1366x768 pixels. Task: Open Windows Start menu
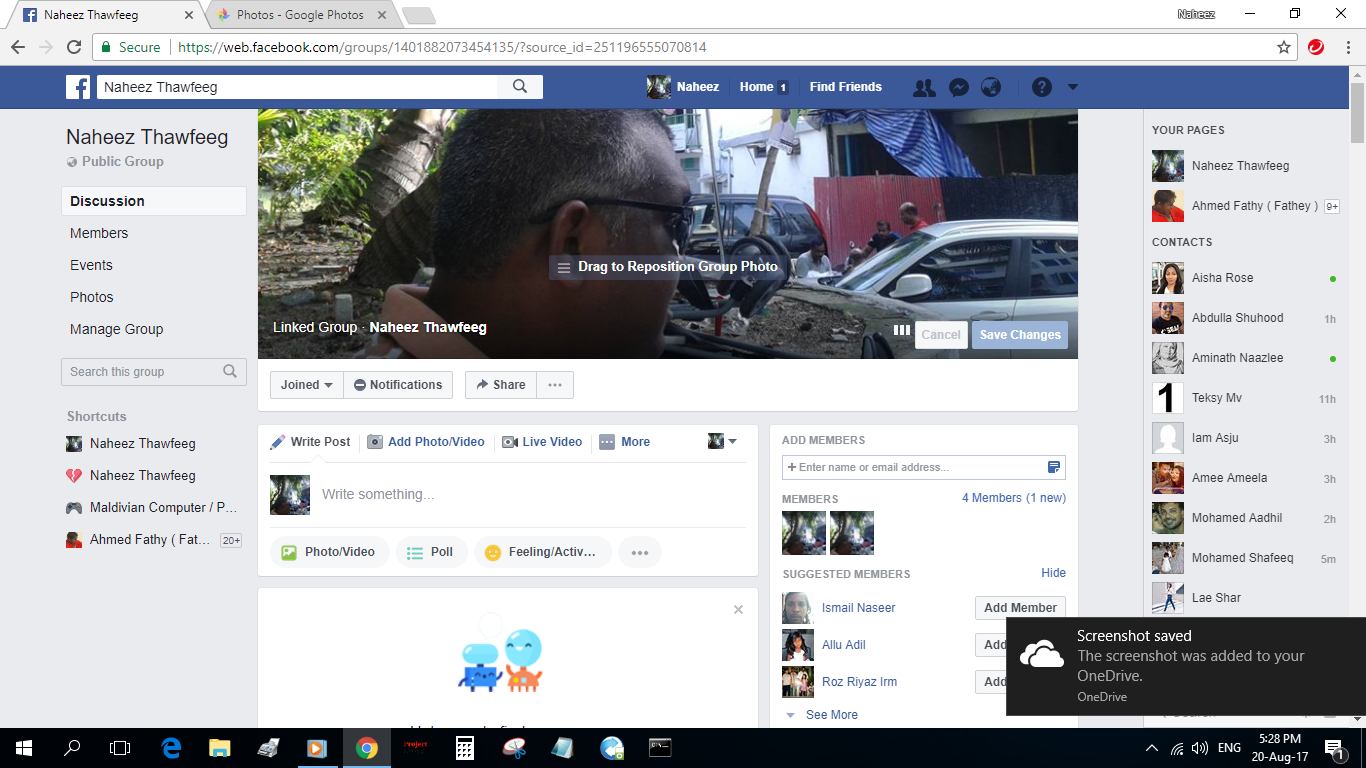[x=24, y=747]
